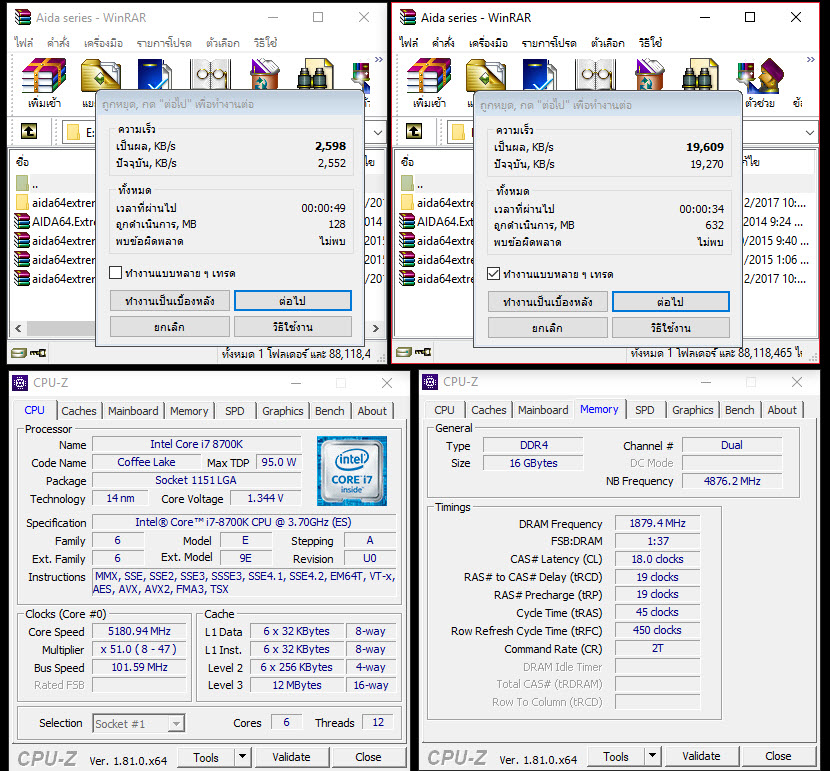Click the Test icon in left WinRAR toolbar
Viewport: 830px width, 771px height.
coord(155,75)
